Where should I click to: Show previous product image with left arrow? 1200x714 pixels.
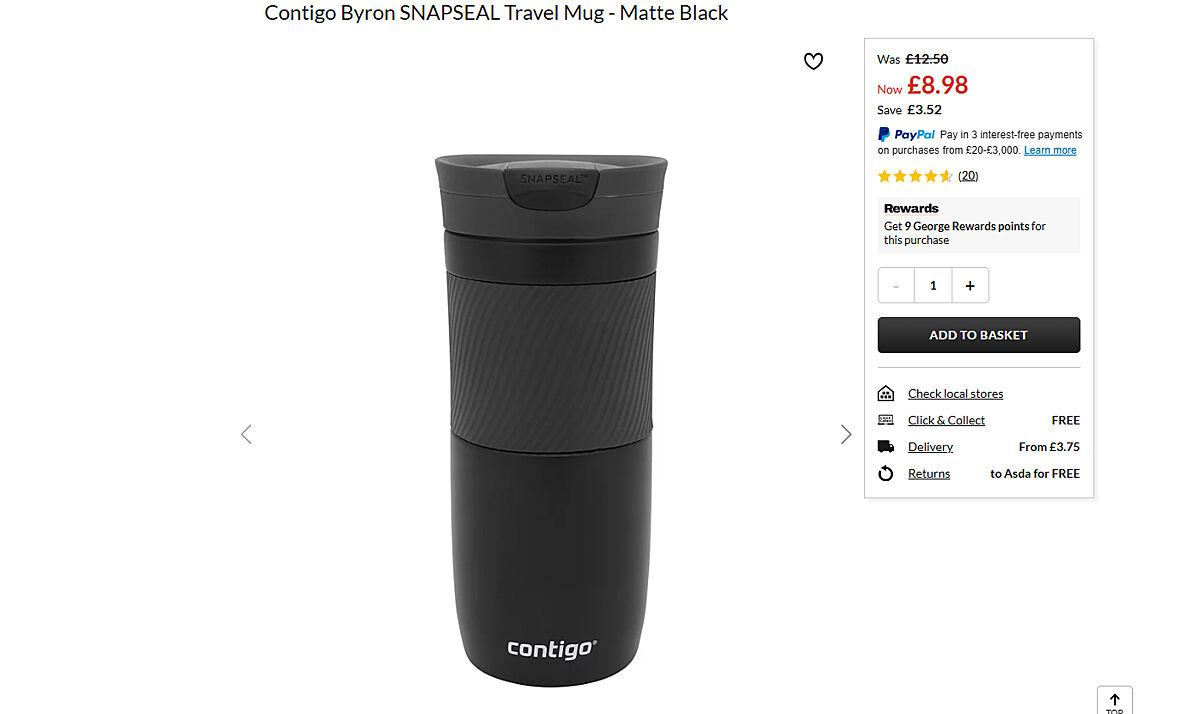click(x=246, y=434)
